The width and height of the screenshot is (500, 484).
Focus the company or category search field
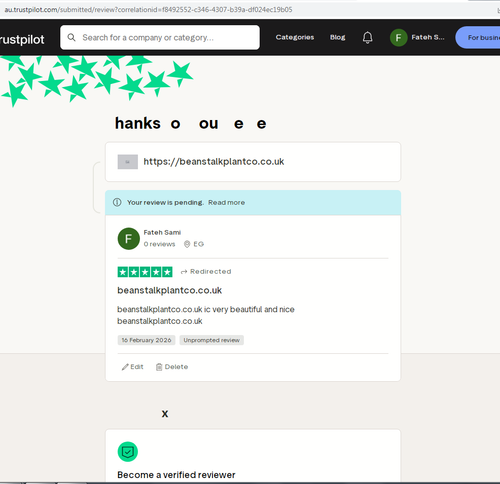point(160,37)
